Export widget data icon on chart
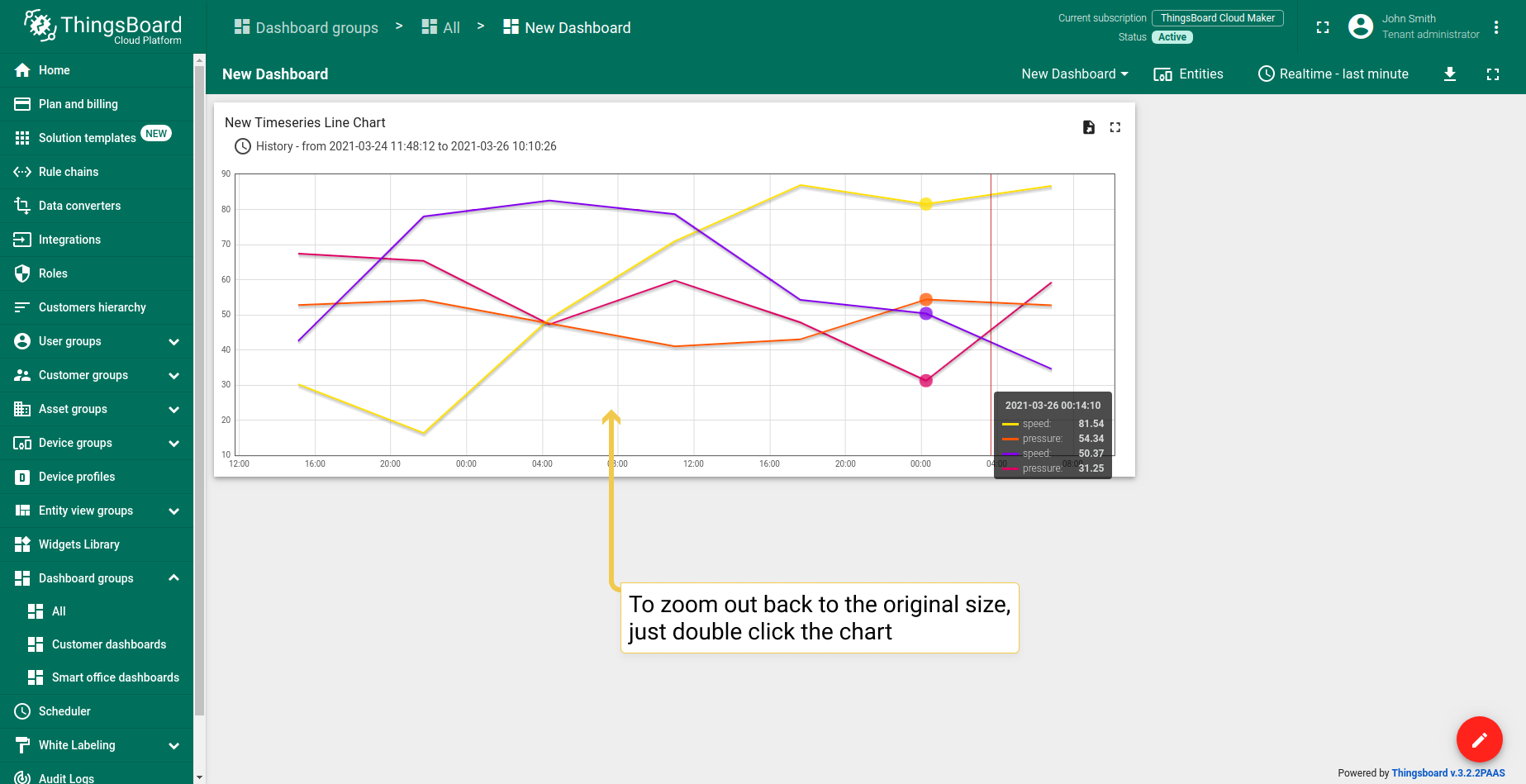 [x=1089, y=127]
